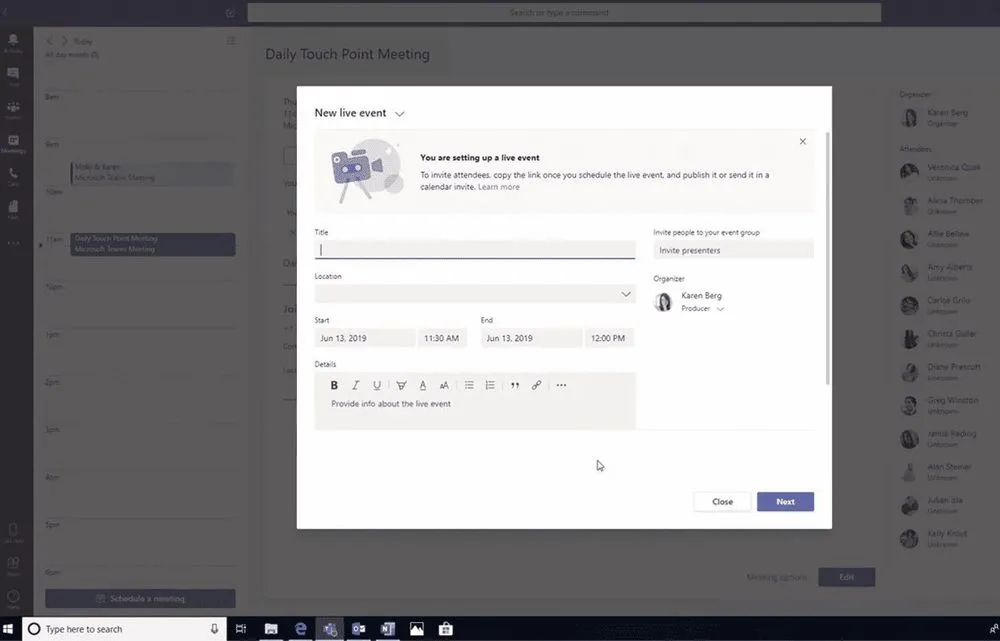Underline text in Details editor
Viewport: 1000px width, 641px height.
coord(377,385)
